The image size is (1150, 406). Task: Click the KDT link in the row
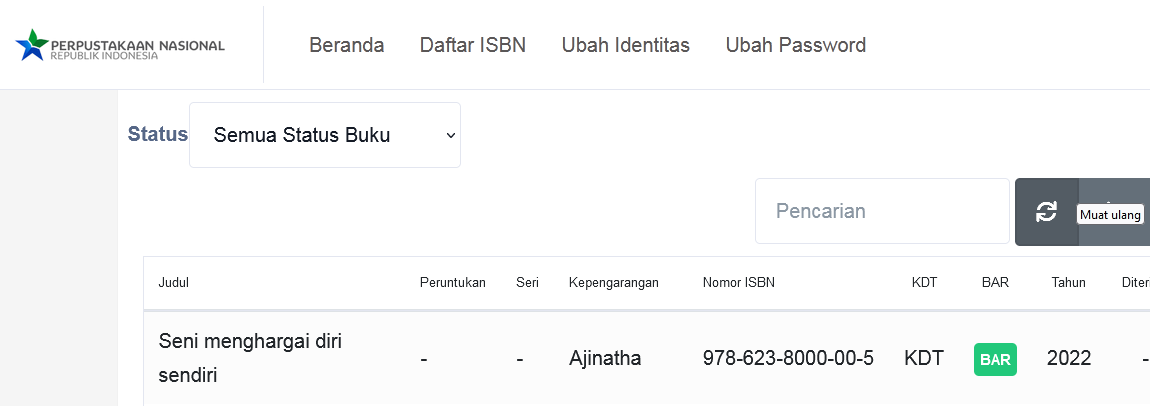point(924,358)
